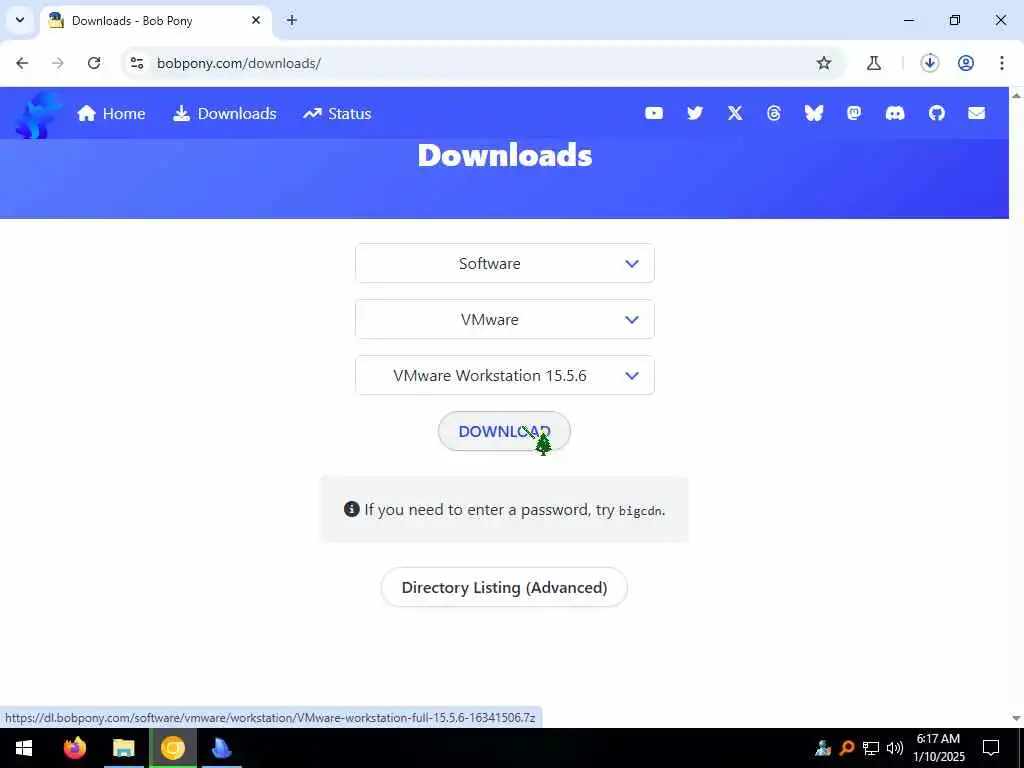Open the Mastodon social icon
The width and height of the screenshot is (1024, 768).
(854, 114)
